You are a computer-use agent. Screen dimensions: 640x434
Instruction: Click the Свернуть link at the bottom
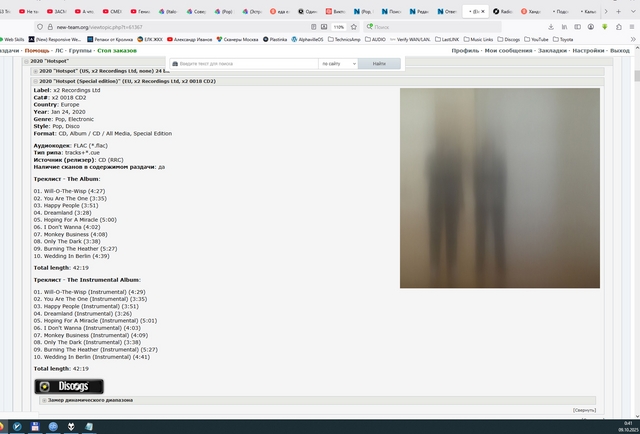click(x=584, y=410)
